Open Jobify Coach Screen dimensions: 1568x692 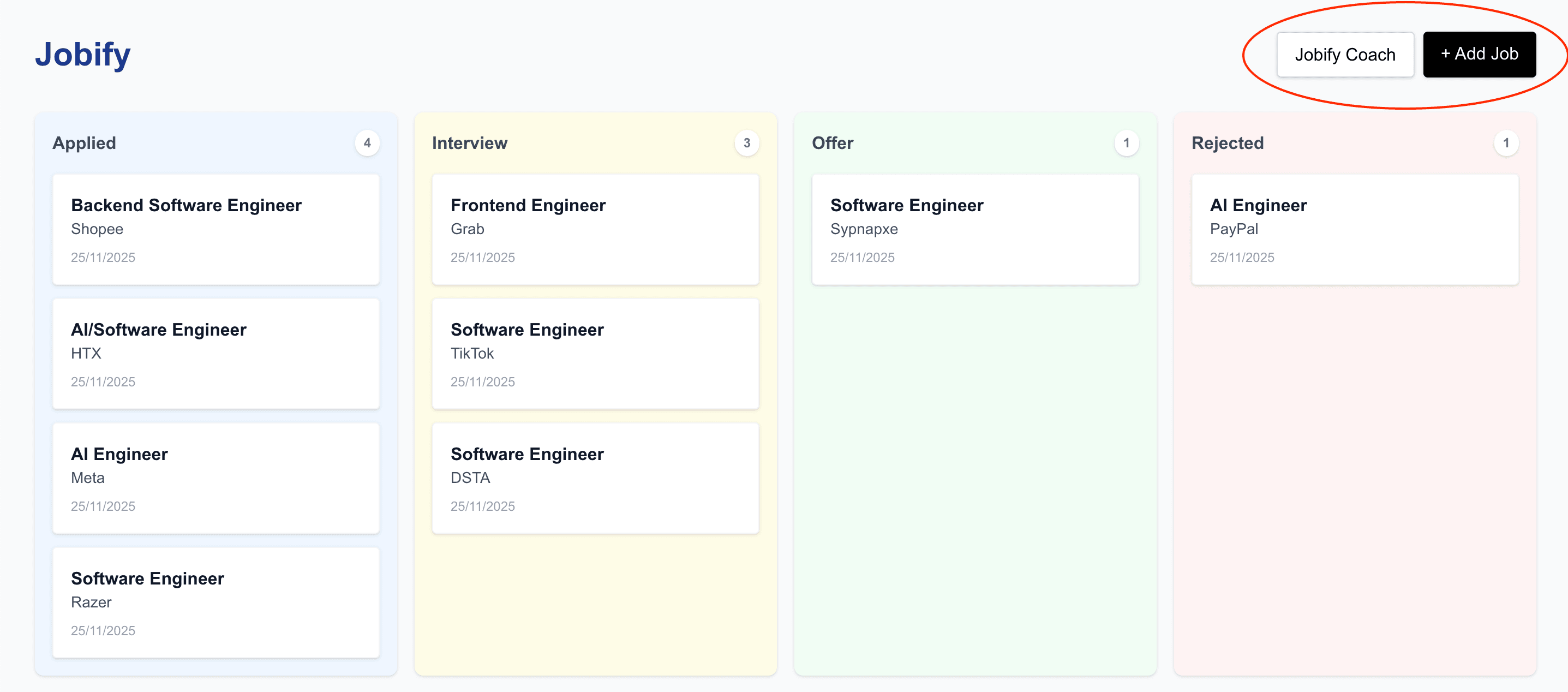[1345, 54]
